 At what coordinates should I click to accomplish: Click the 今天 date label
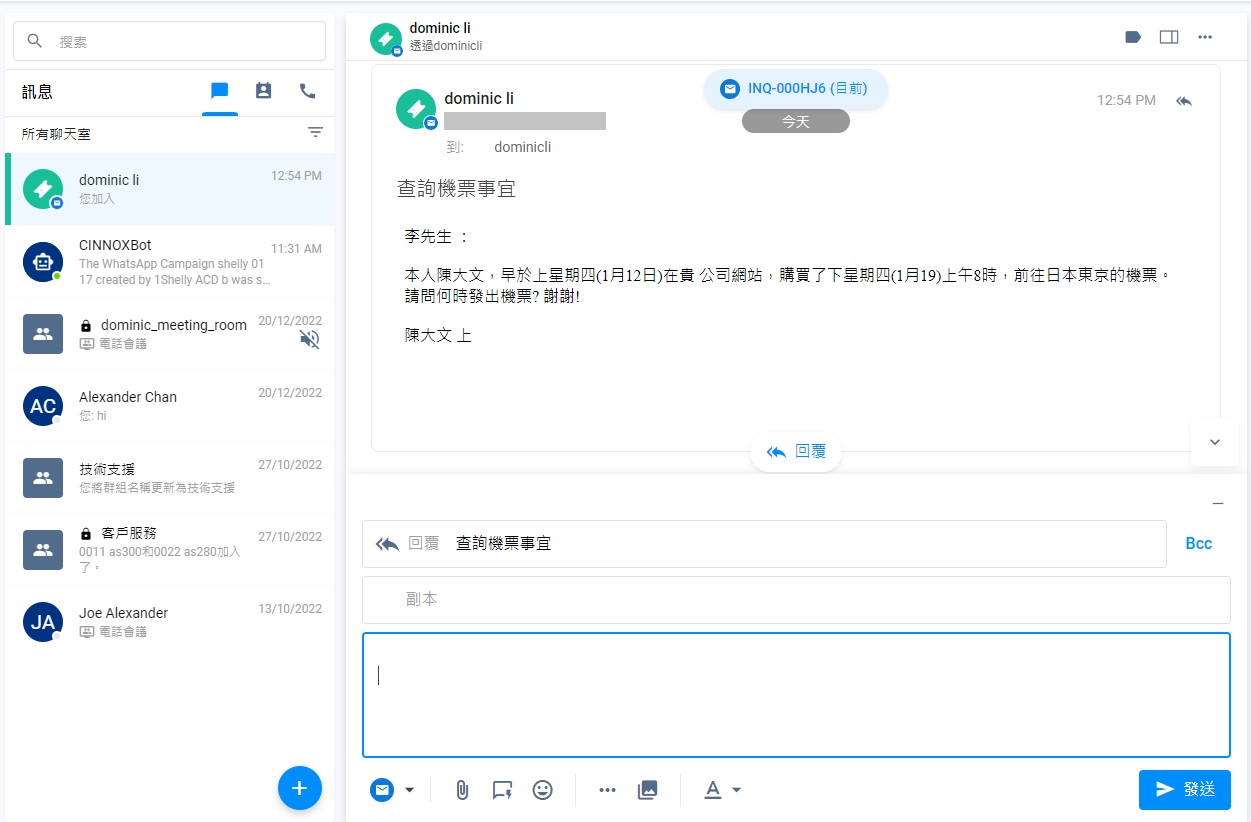coord(796,121)
